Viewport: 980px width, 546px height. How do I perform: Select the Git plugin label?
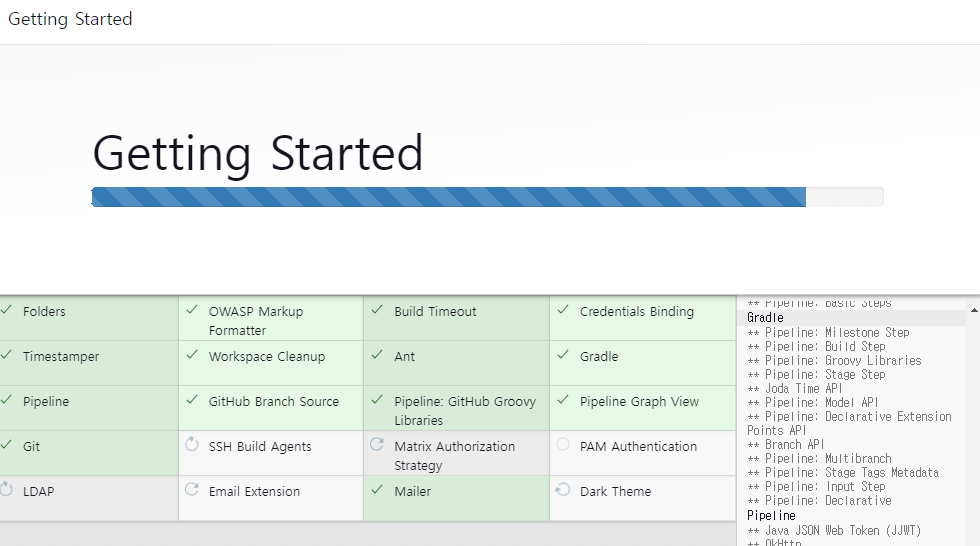click(x=31, y=446)
